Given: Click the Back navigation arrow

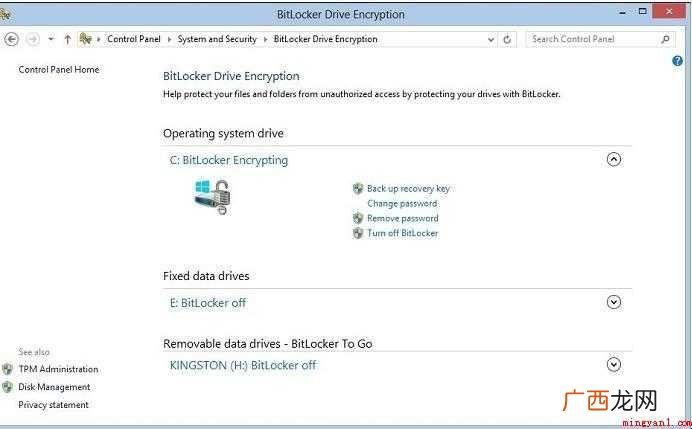Looking at the screenshot, I should [x=11, y=39].
